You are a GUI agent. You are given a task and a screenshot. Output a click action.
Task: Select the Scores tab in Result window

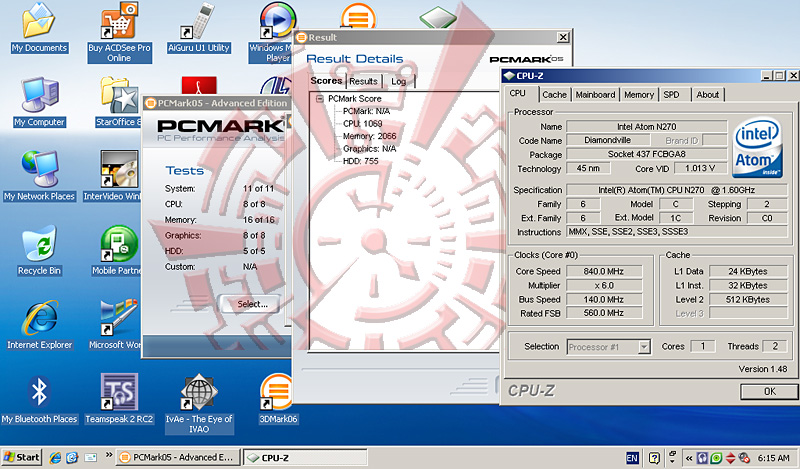coord(327,81)
